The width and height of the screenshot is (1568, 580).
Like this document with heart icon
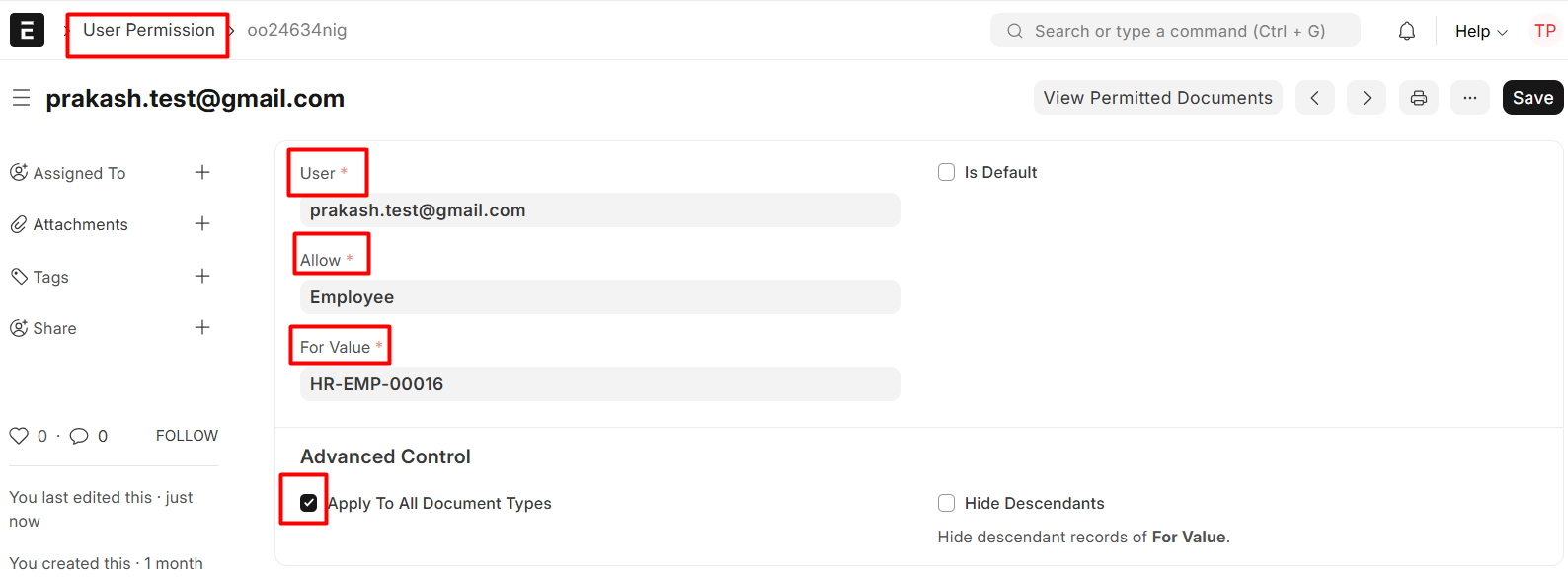coord(19,436)
